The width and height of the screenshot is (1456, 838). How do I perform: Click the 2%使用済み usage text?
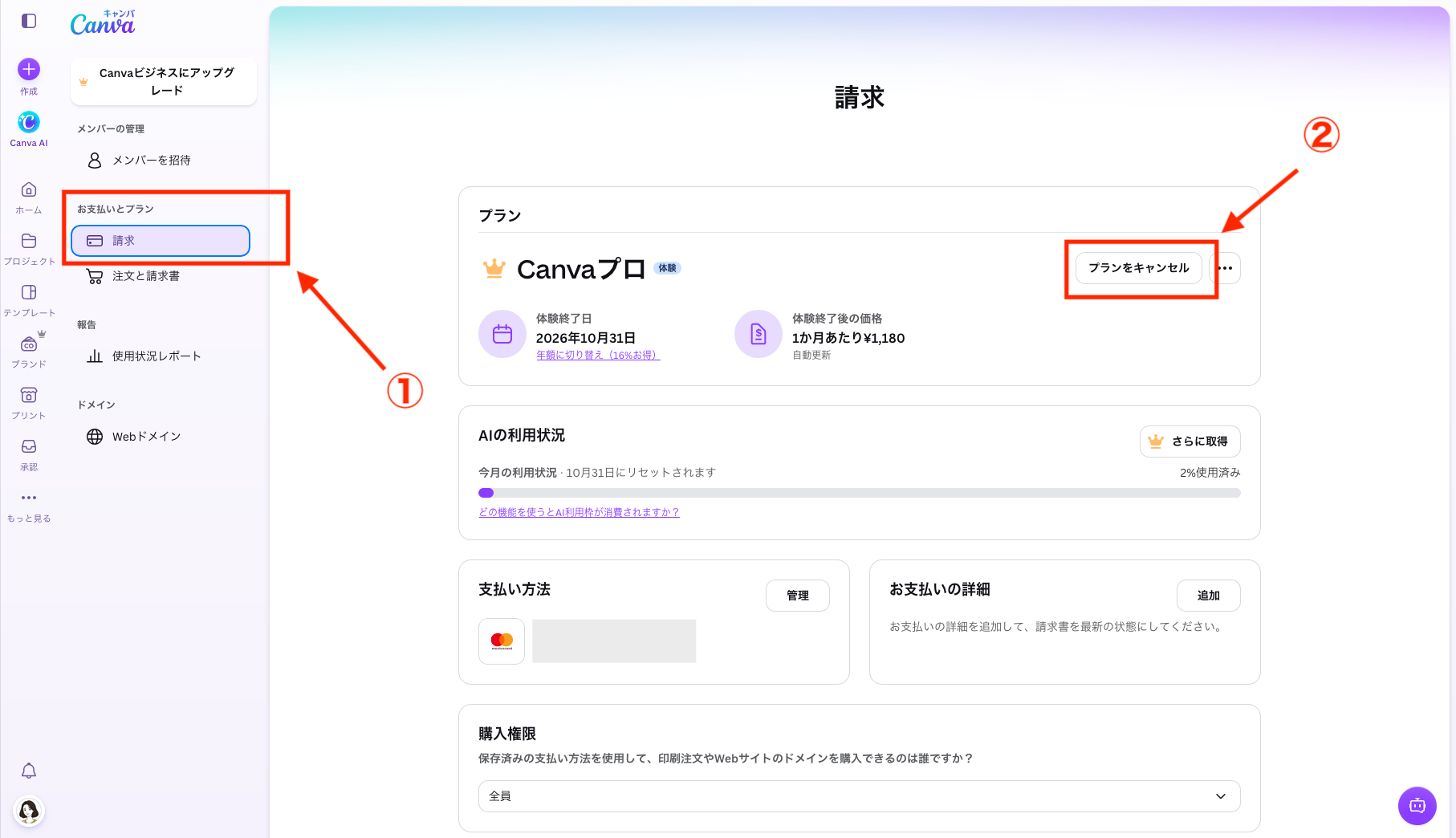pos(1210,473)
